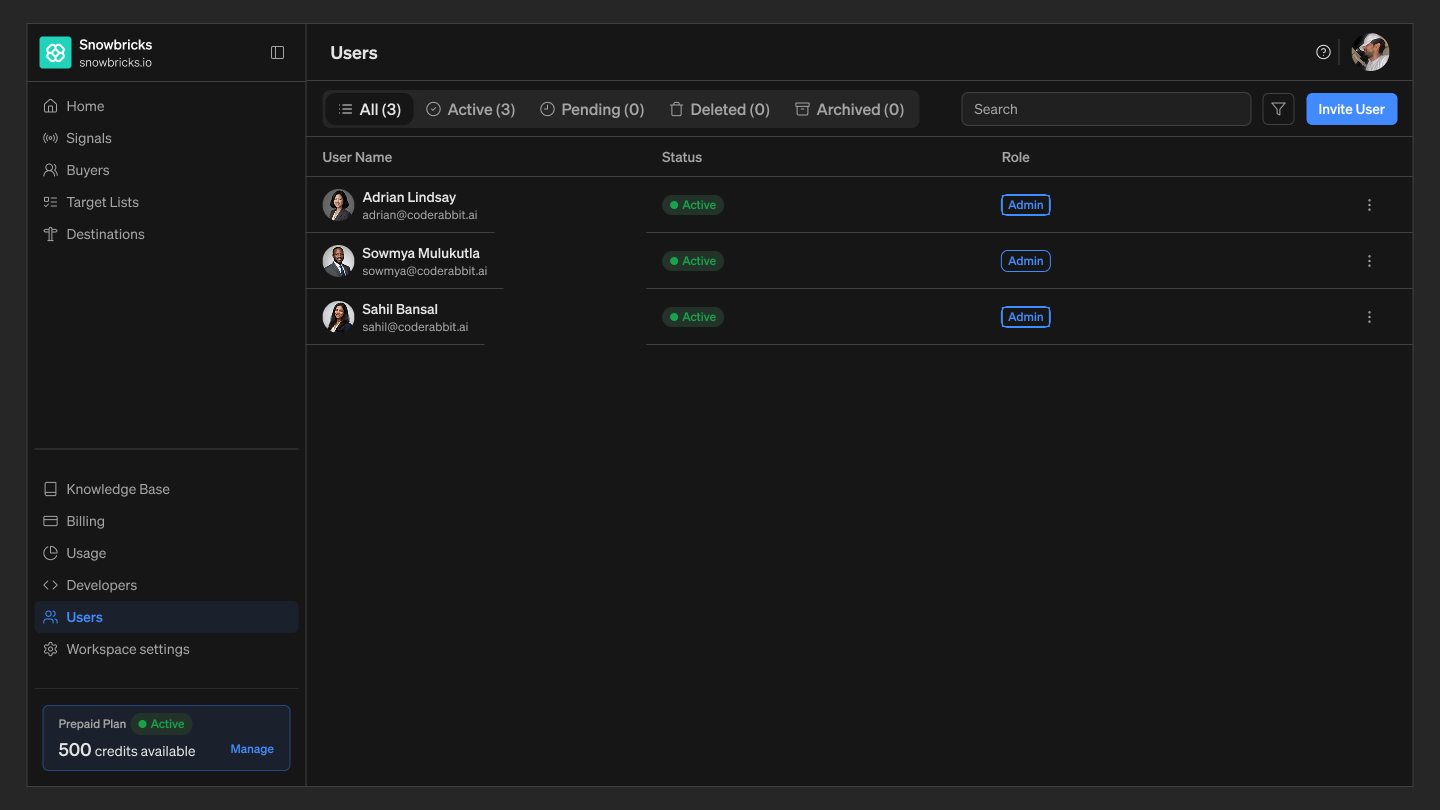1440x810 pixels.
Task: Click the Active status badge for Sahil Bansal
Action: (x=693, y=317)
